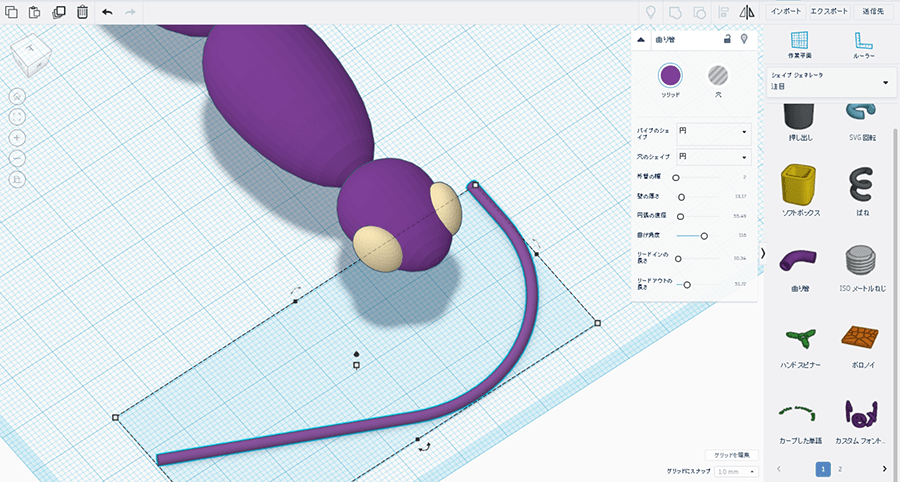Image resolution: width=900 pixels, height=482 pixels.
Task: Click the リードインの長さ slider handle
Action: [x=678, y=259]
